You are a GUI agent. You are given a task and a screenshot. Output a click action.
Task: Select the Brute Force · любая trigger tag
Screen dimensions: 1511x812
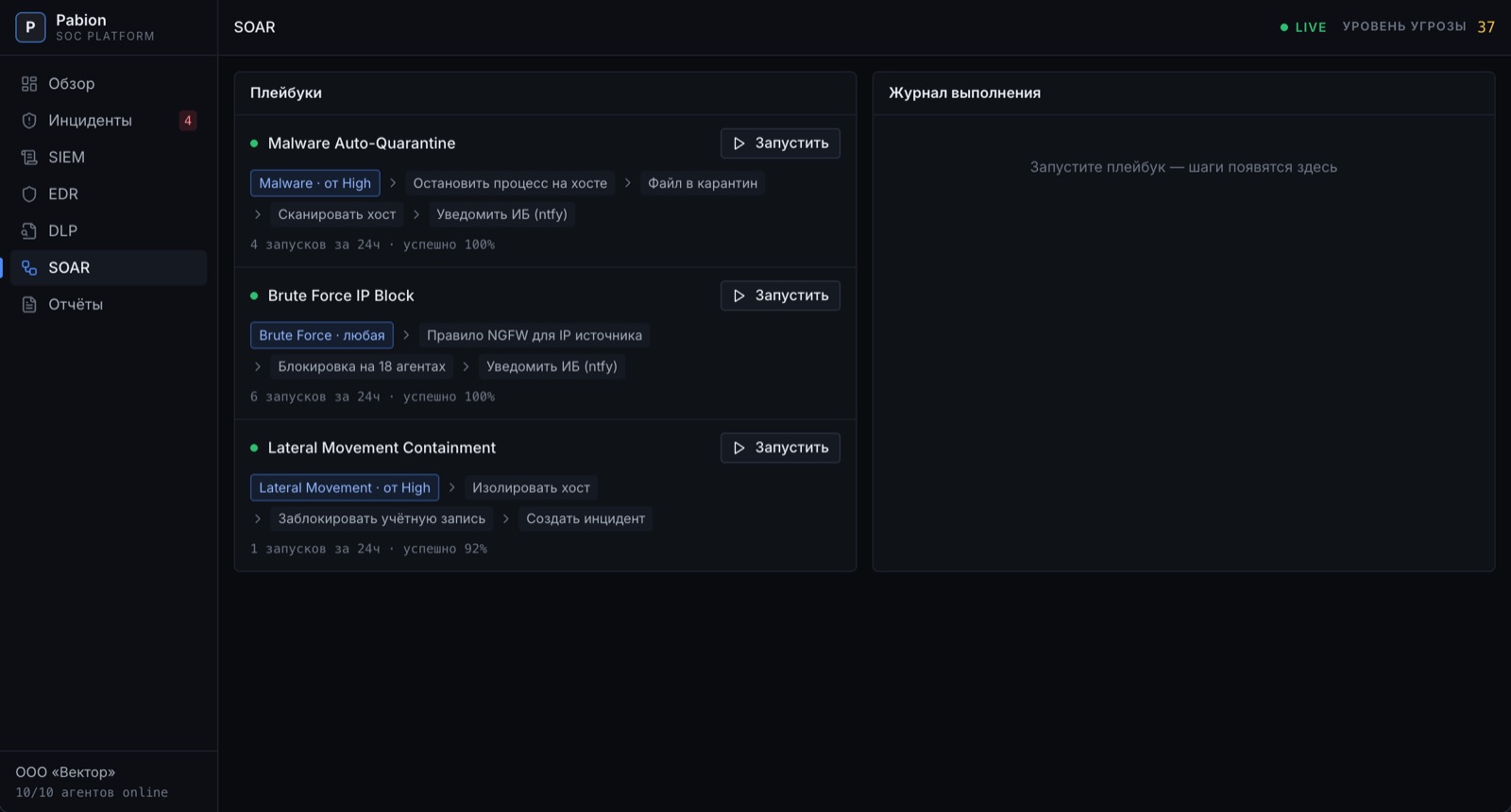322,335
